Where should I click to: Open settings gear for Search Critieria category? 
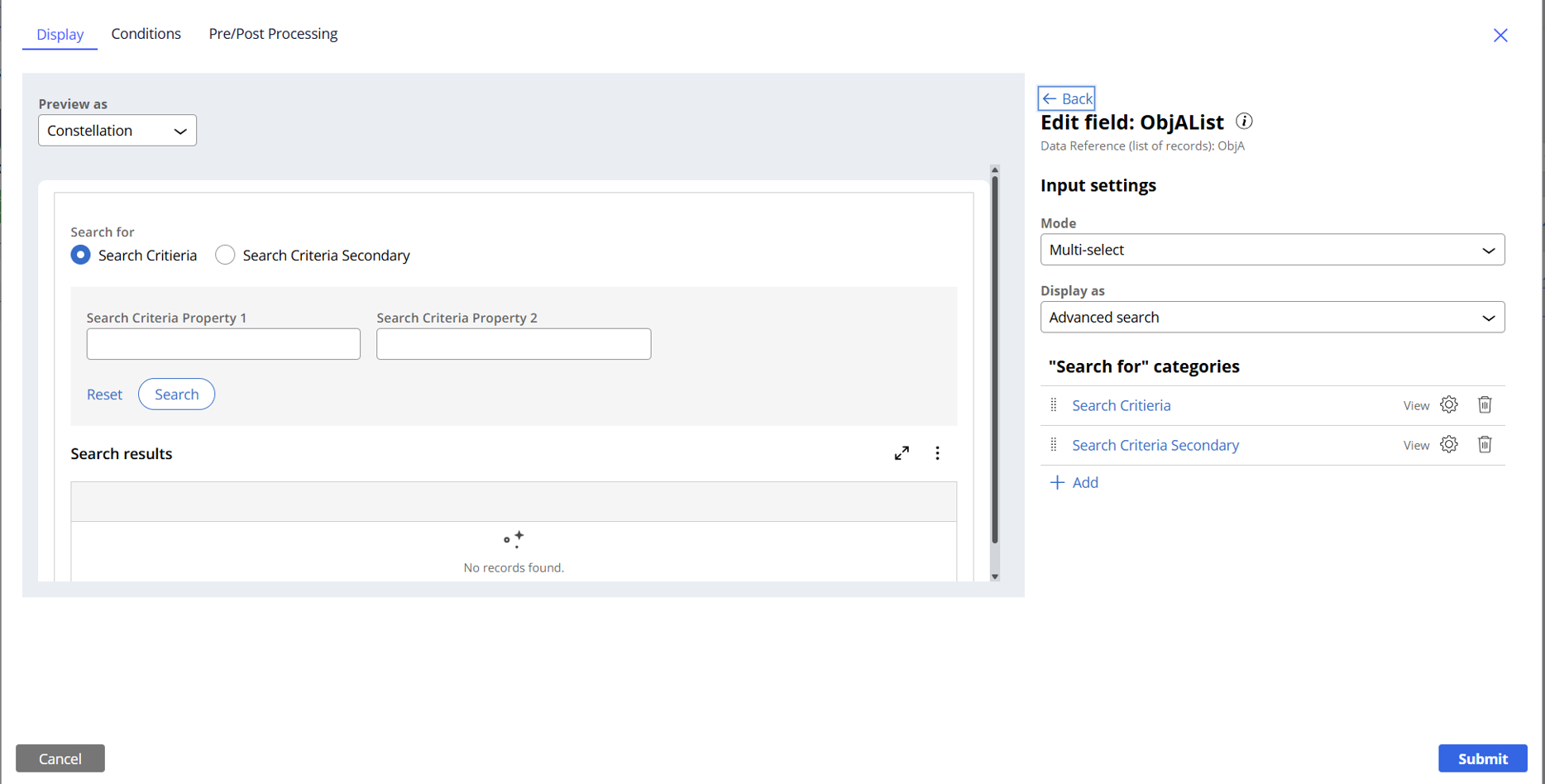click(1448, 405)
